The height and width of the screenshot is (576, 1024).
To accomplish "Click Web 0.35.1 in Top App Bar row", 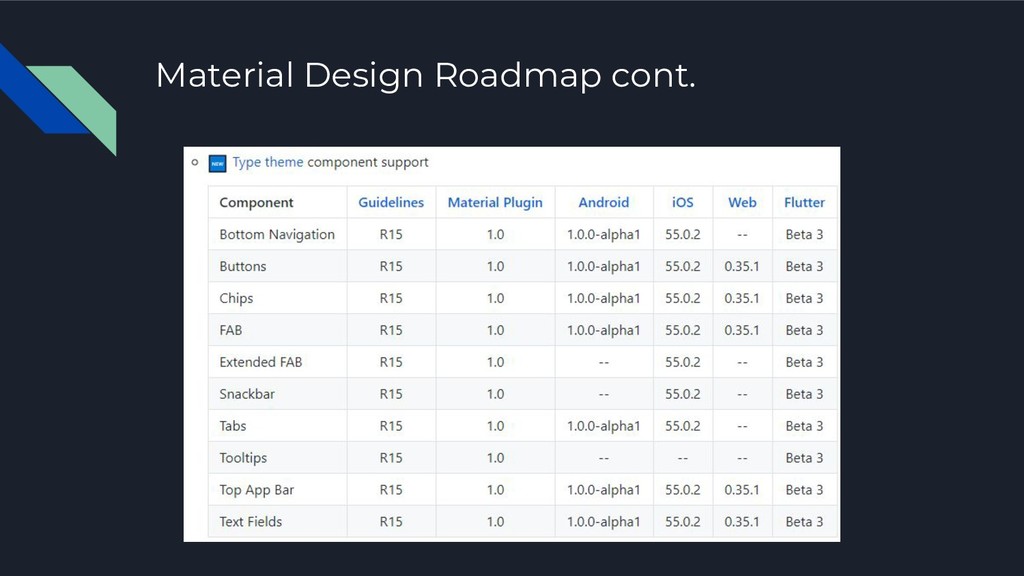I will 742,490.
